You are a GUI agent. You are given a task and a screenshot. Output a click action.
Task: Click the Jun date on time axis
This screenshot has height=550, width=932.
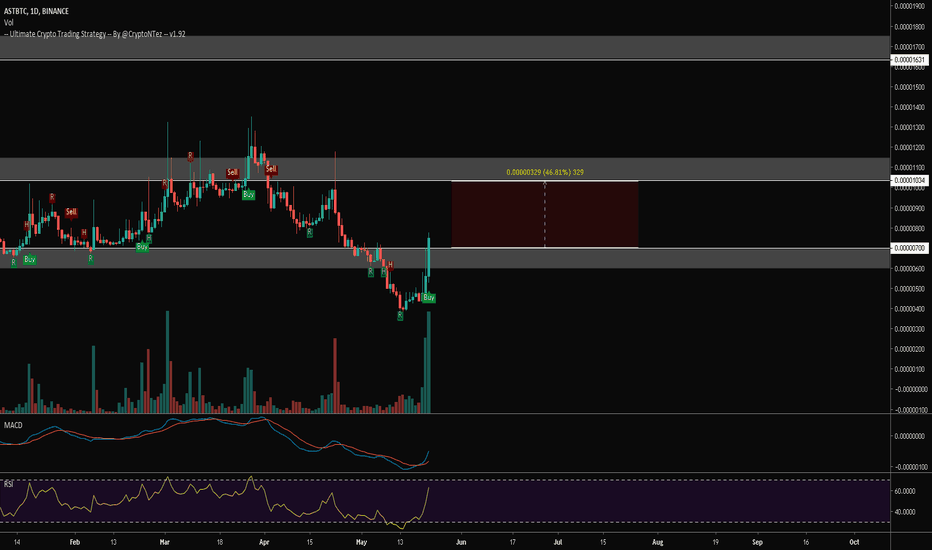(461, 542)
